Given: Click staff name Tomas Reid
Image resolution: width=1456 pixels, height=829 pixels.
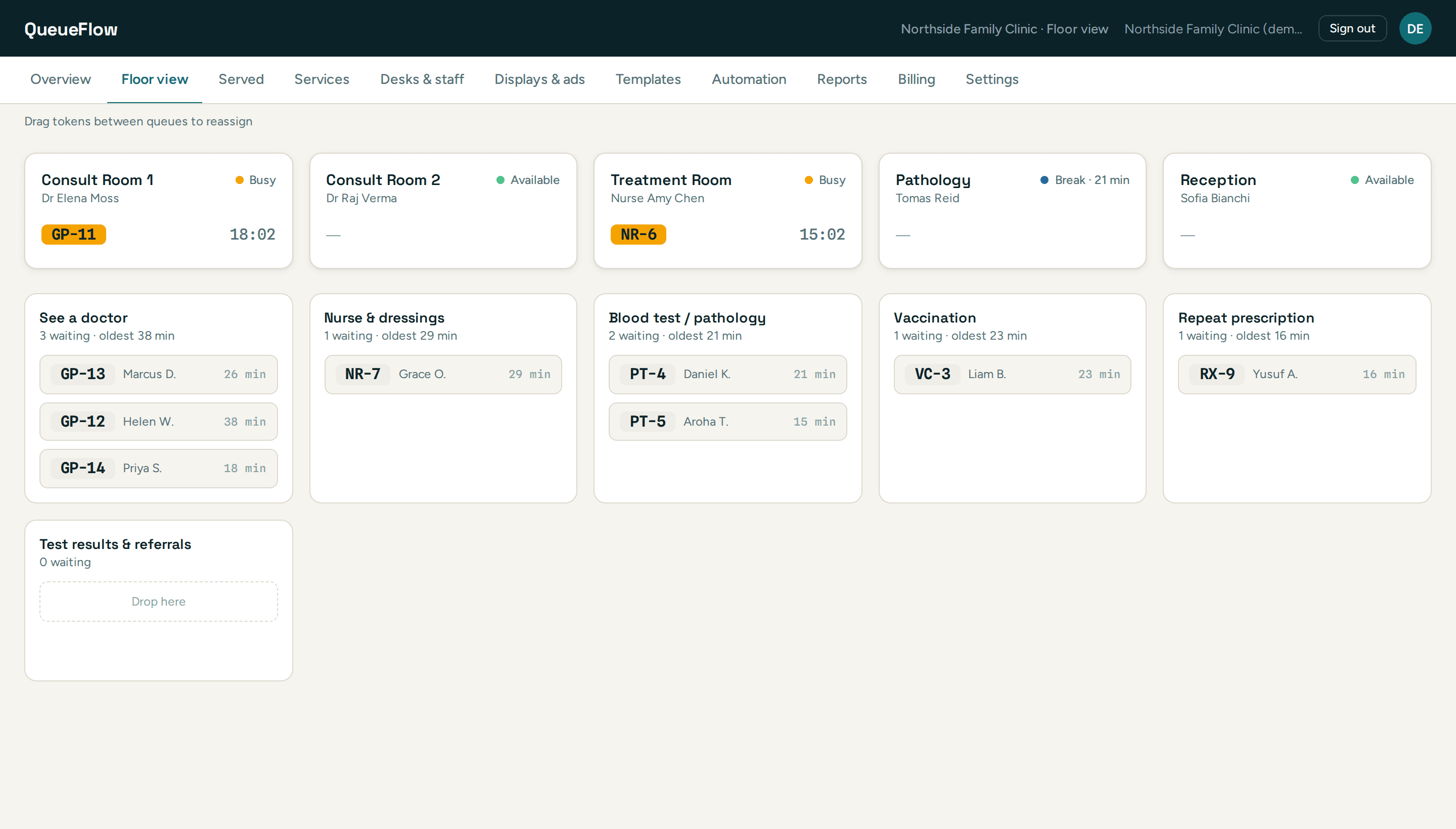Looking at the screenshot, I should [x=927, y=198].
